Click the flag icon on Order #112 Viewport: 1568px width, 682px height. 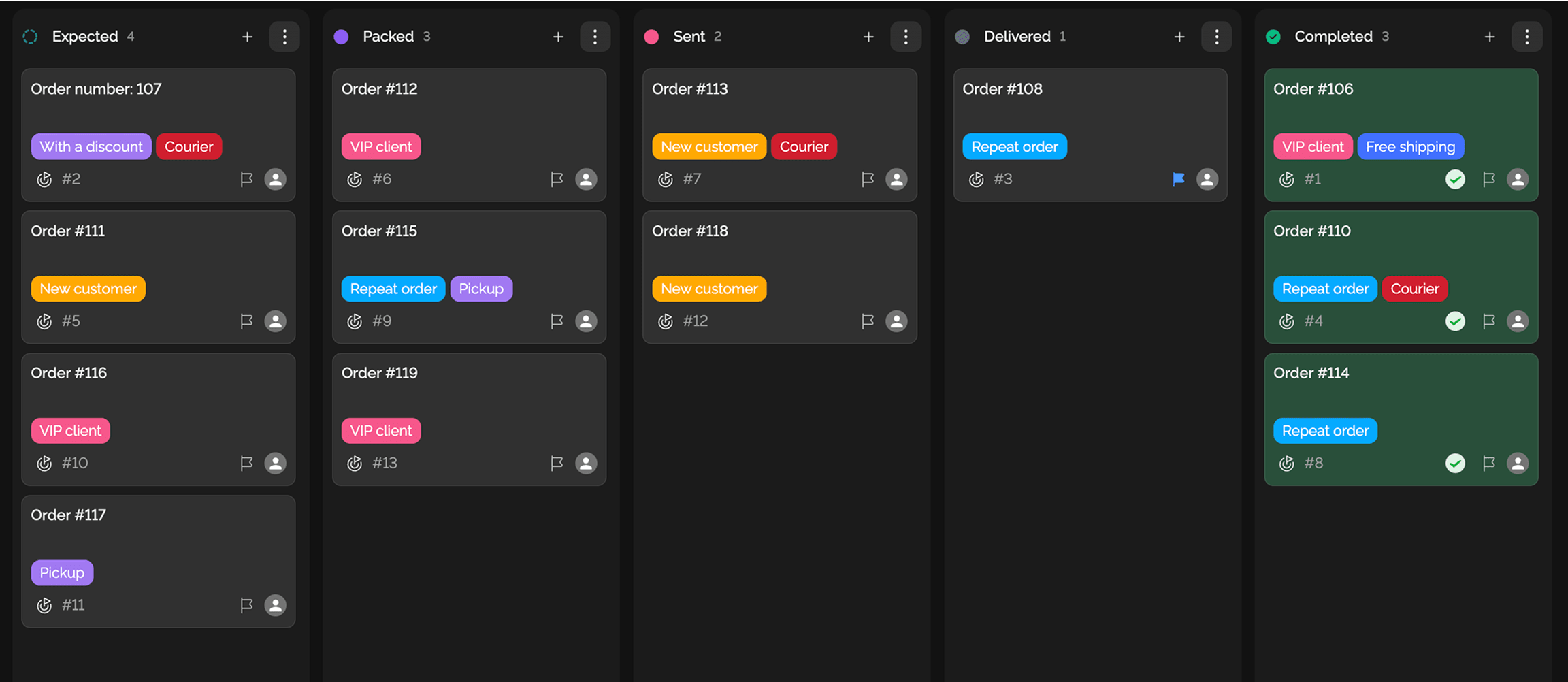[557, 179]
